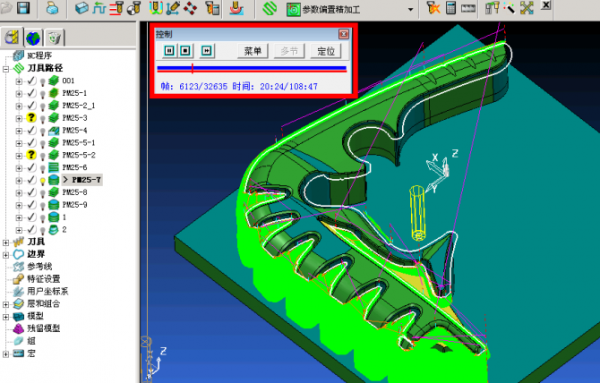Viewport: 600px width, 383px height.
Task: Pause the simulation playback
Action: (170, 51)
